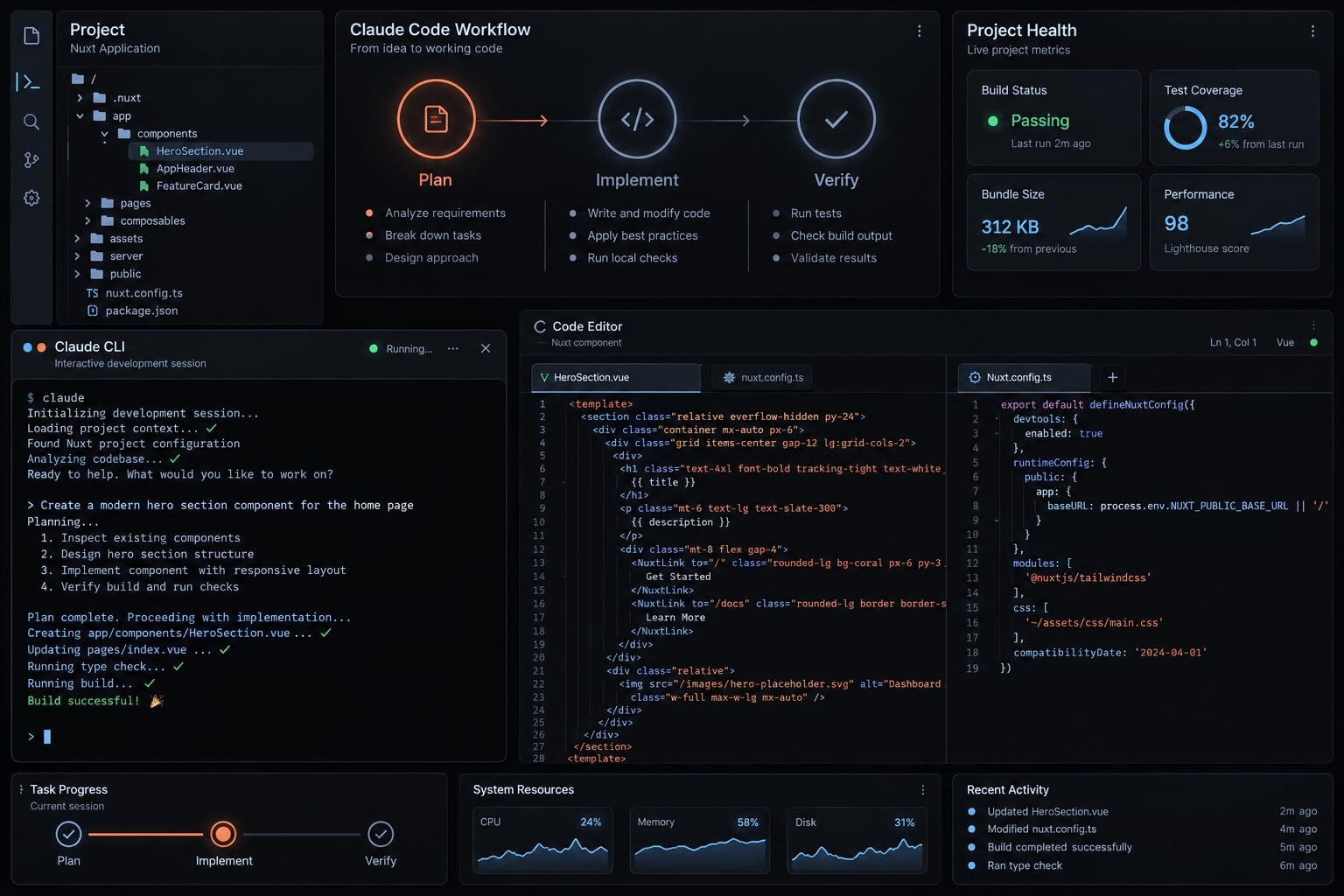Close the Claude CLI panel

tap(486, 348)
